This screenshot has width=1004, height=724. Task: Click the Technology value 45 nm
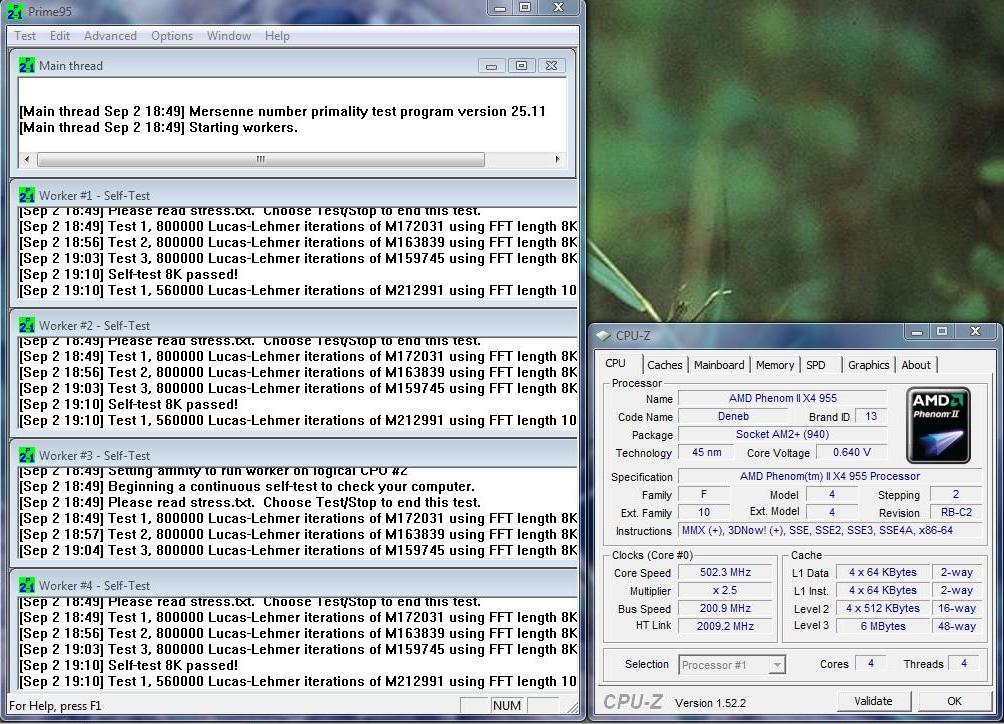(707, 453)
